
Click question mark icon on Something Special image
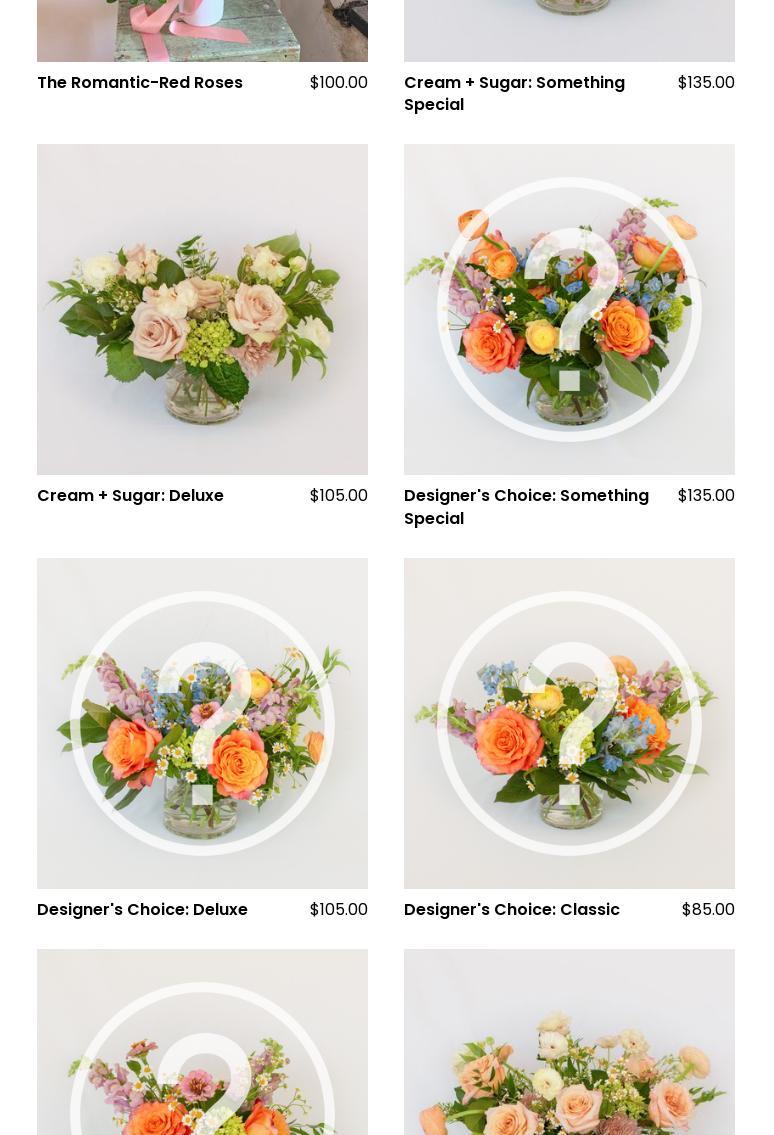[x=569, y=309]
